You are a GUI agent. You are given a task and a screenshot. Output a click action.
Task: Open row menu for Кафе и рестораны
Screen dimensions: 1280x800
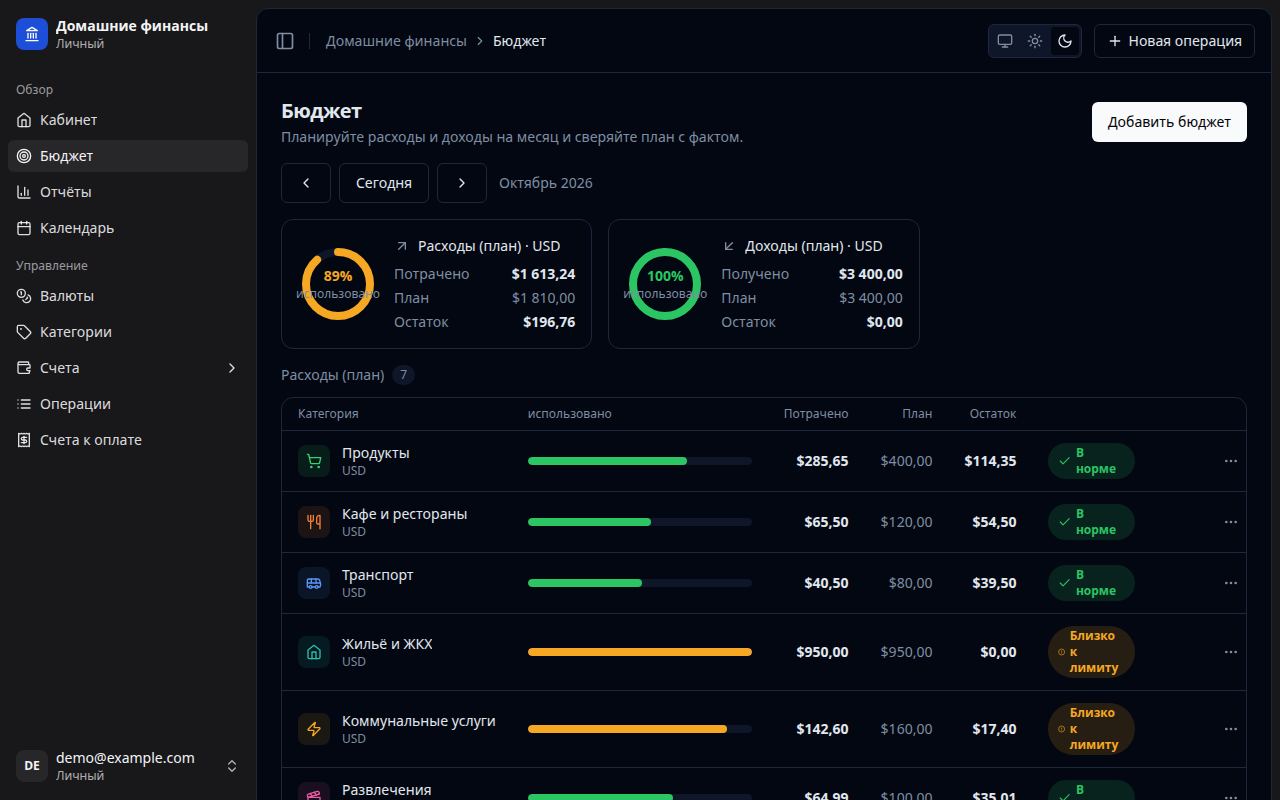point(1230,522)
